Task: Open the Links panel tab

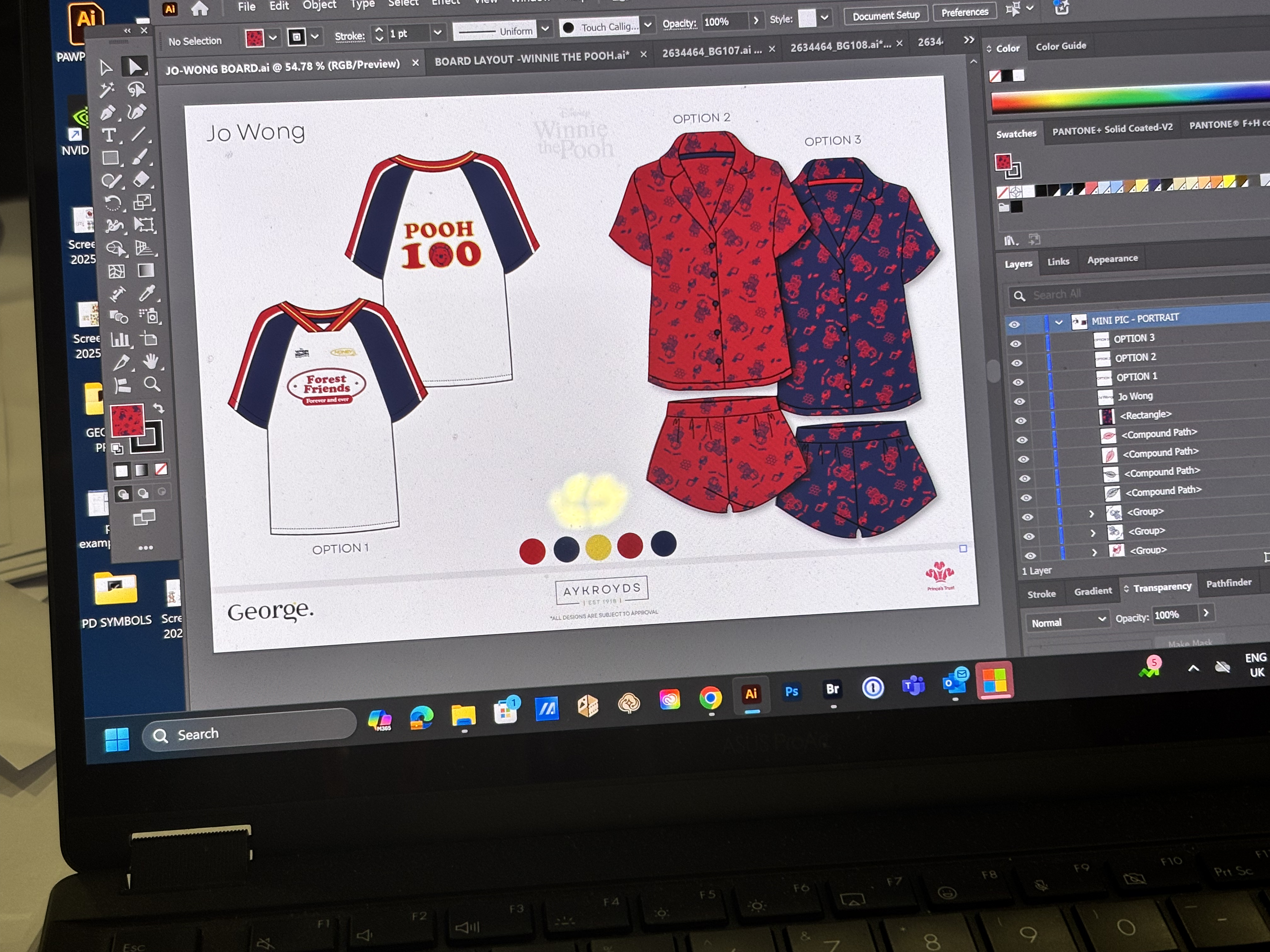Action: [1058, 262]
